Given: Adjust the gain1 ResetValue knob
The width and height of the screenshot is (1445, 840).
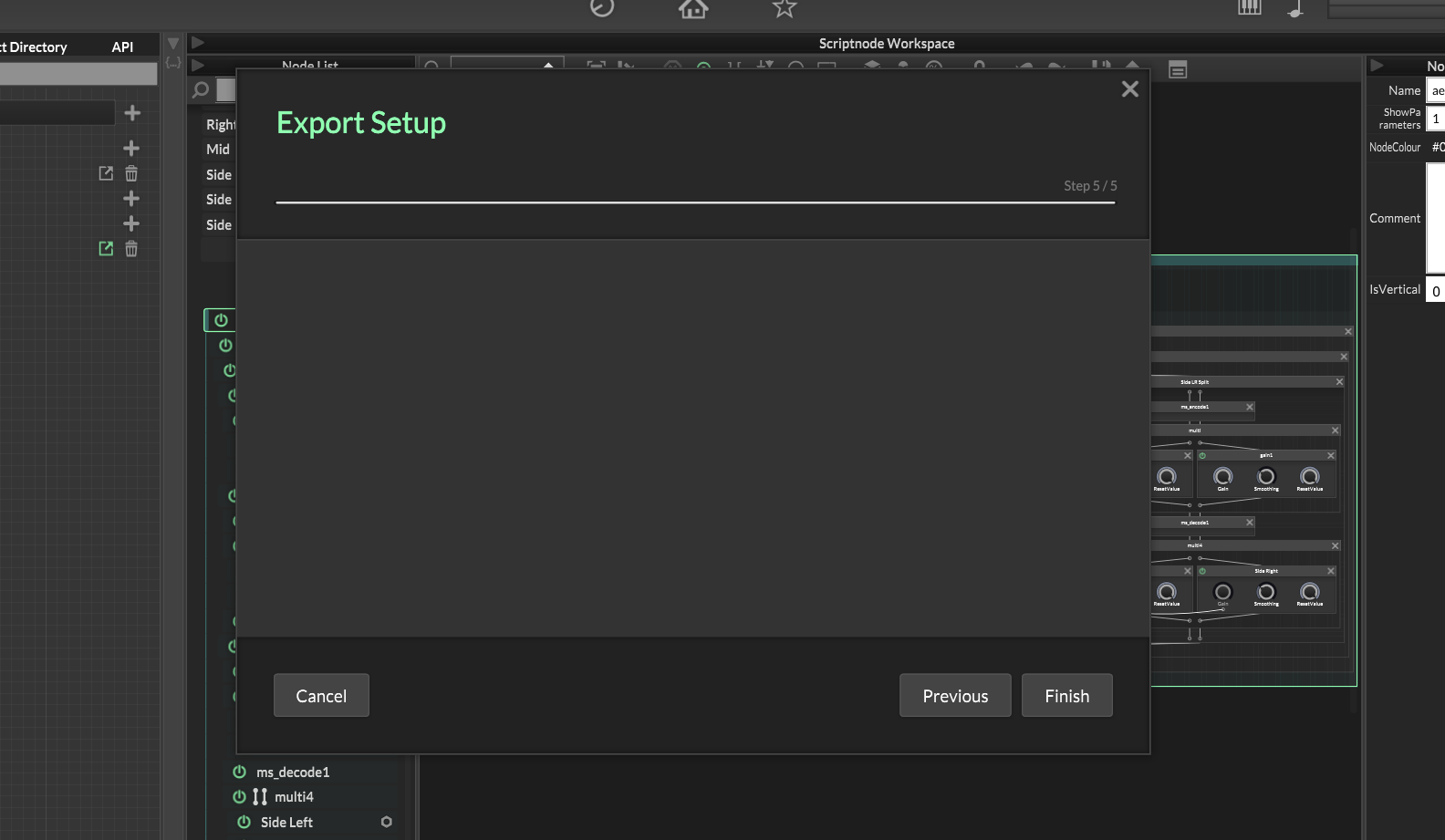Looking at the screenshot, I should [1310, 477].
